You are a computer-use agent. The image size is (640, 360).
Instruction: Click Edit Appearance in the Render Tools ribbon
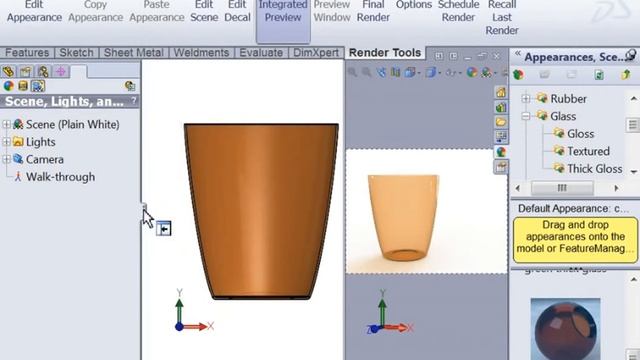pyautogui.click(x=34, y=11)
